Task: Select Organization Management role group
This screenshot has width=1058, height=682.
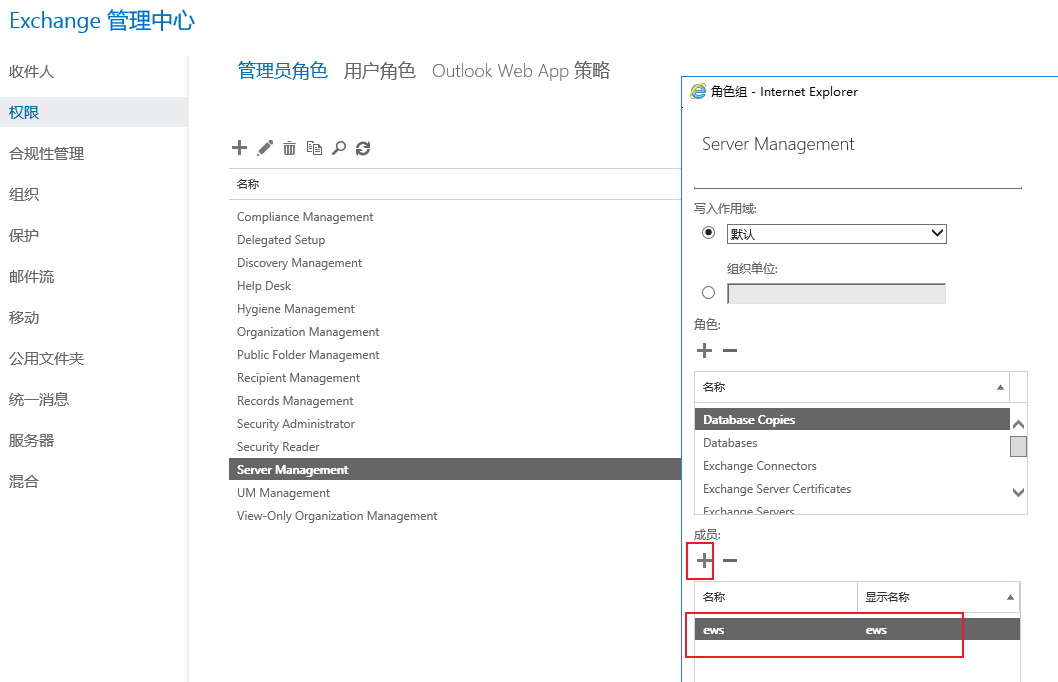Action: pos(308,332)
